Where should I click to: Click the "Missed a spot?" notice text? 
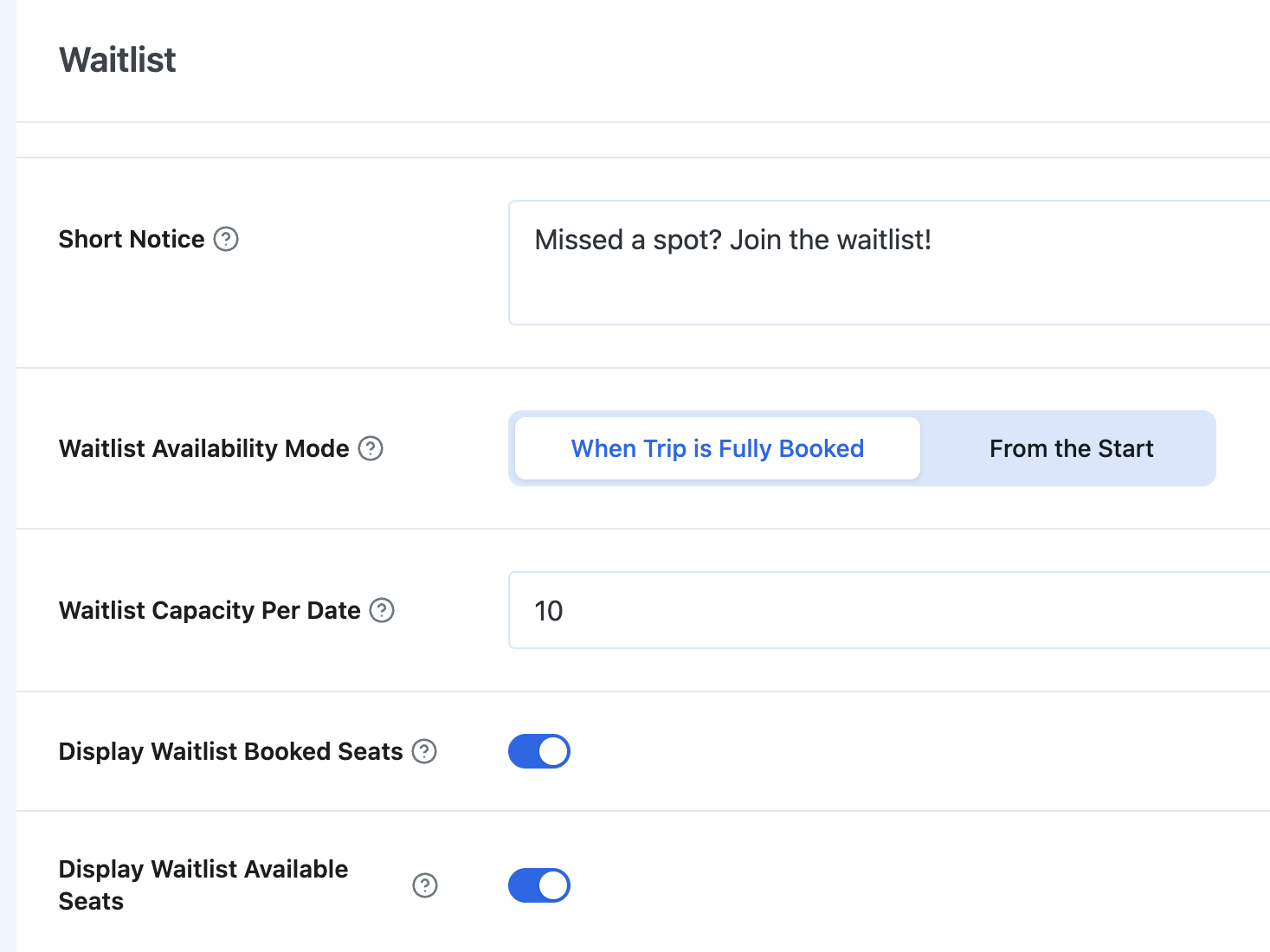(732, 240)
